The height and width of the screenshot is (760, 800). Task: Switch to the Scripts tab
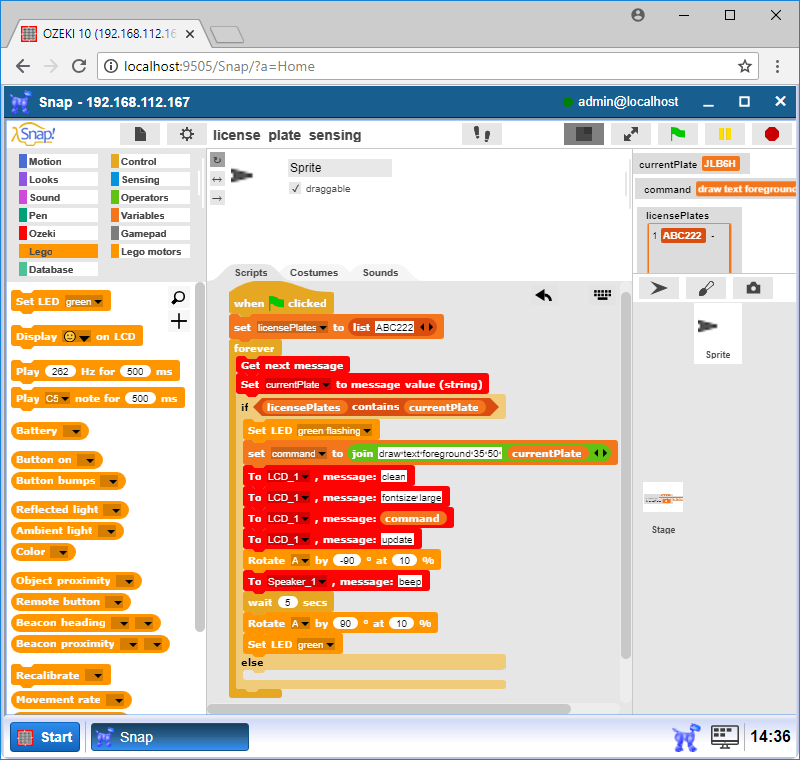251,272
